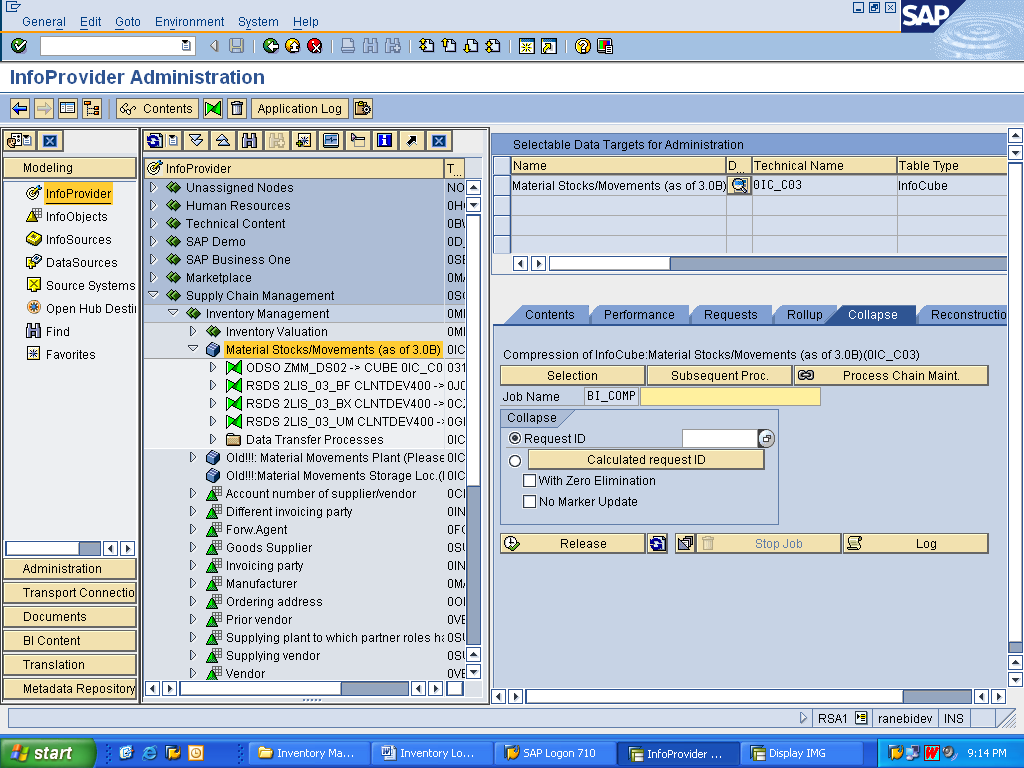
Task: Click the Refresh tree icon in InfoProvider toolbar
Action: [x=155, y=140]
